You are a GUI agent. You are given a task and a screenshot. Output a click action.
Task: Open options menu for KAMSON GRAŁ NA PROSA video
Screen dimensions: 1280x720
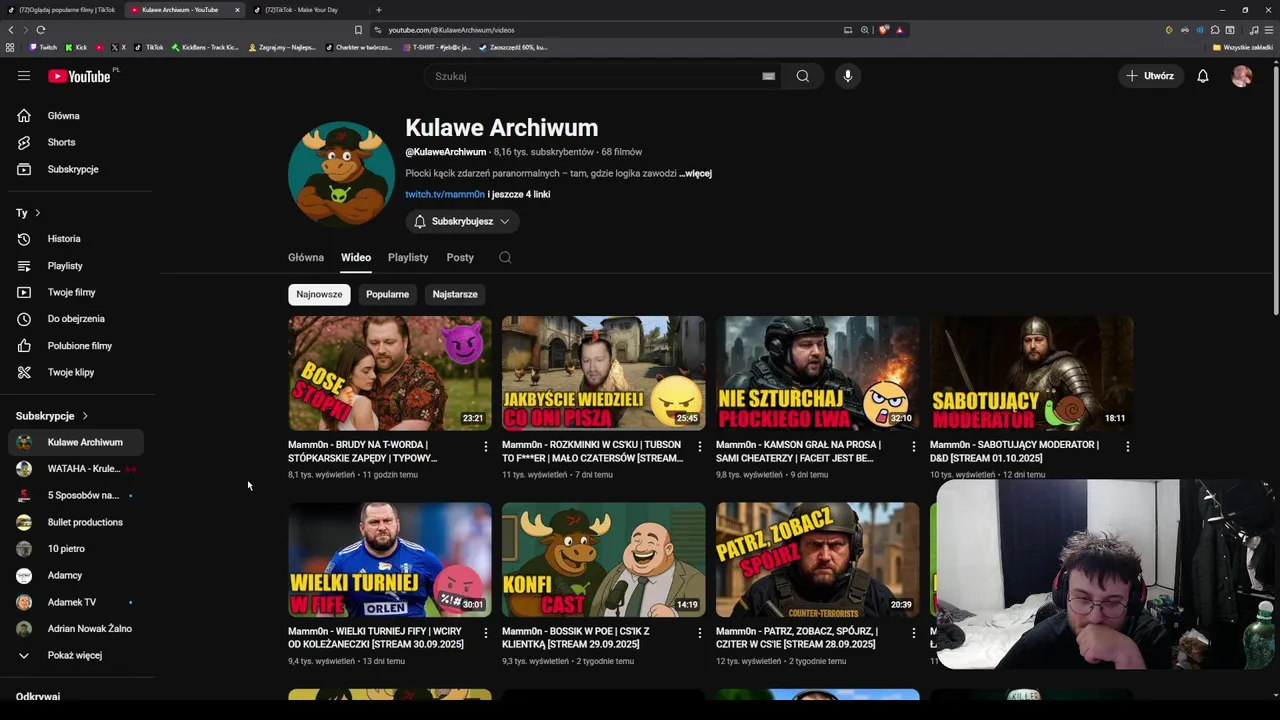pos(913,446)
